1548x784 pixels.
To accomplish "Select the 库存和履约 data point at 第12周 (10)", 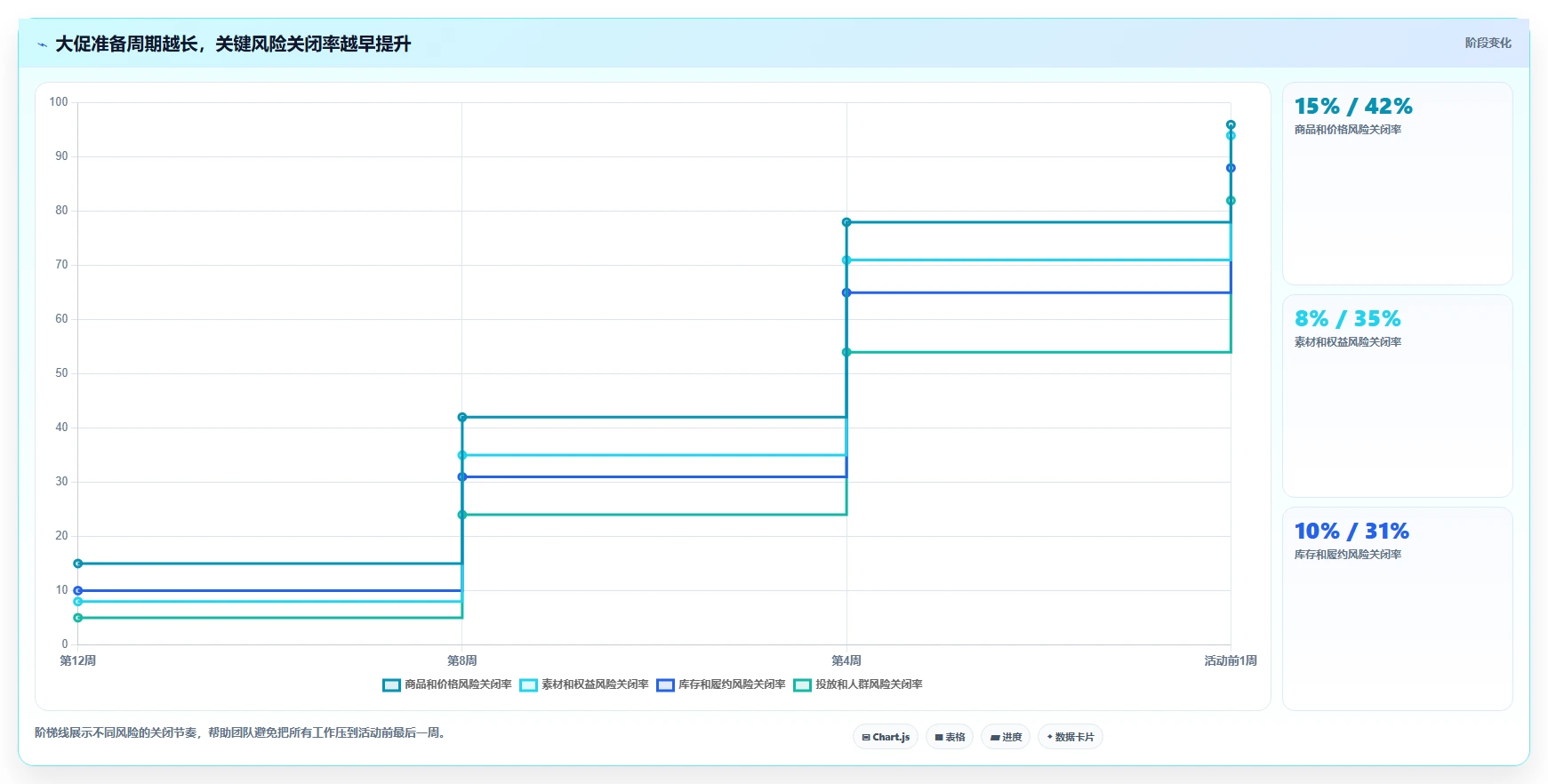I will point(77,590).
